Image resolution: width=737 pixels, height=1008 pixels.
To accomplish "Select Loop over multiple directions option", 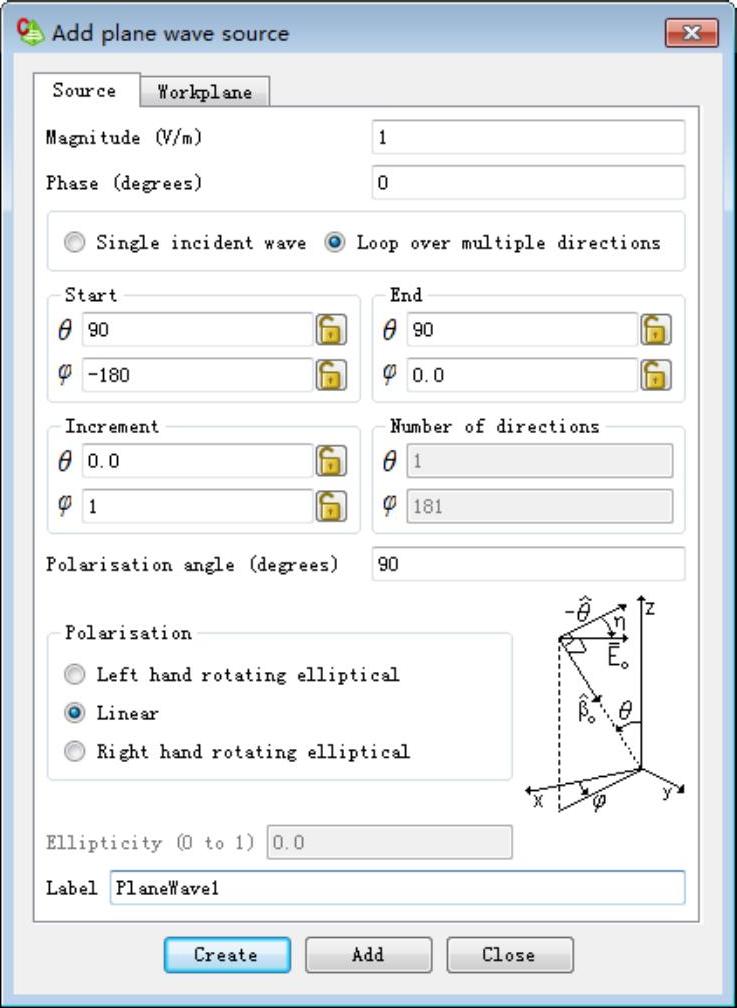I will [335, 242].
